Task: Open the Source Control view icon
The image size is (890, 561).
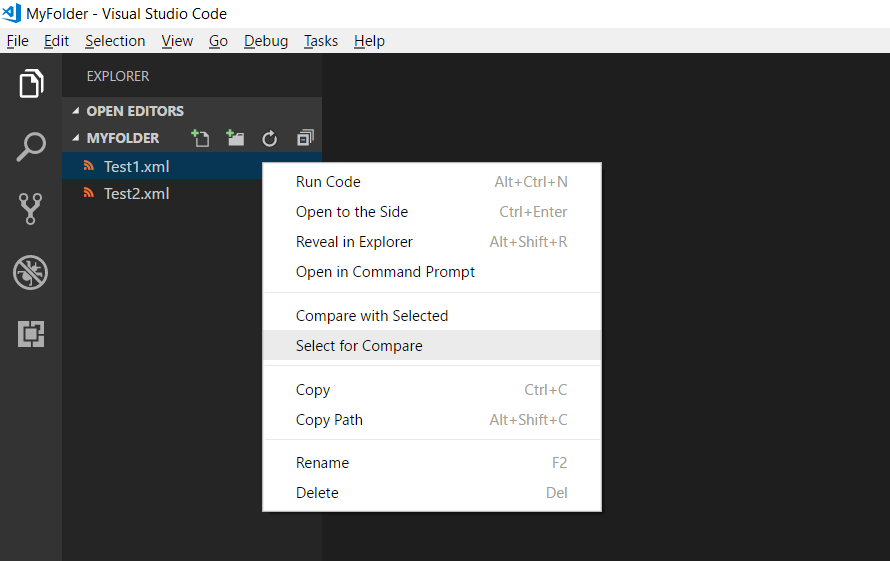Action: (x=31, y=209)
